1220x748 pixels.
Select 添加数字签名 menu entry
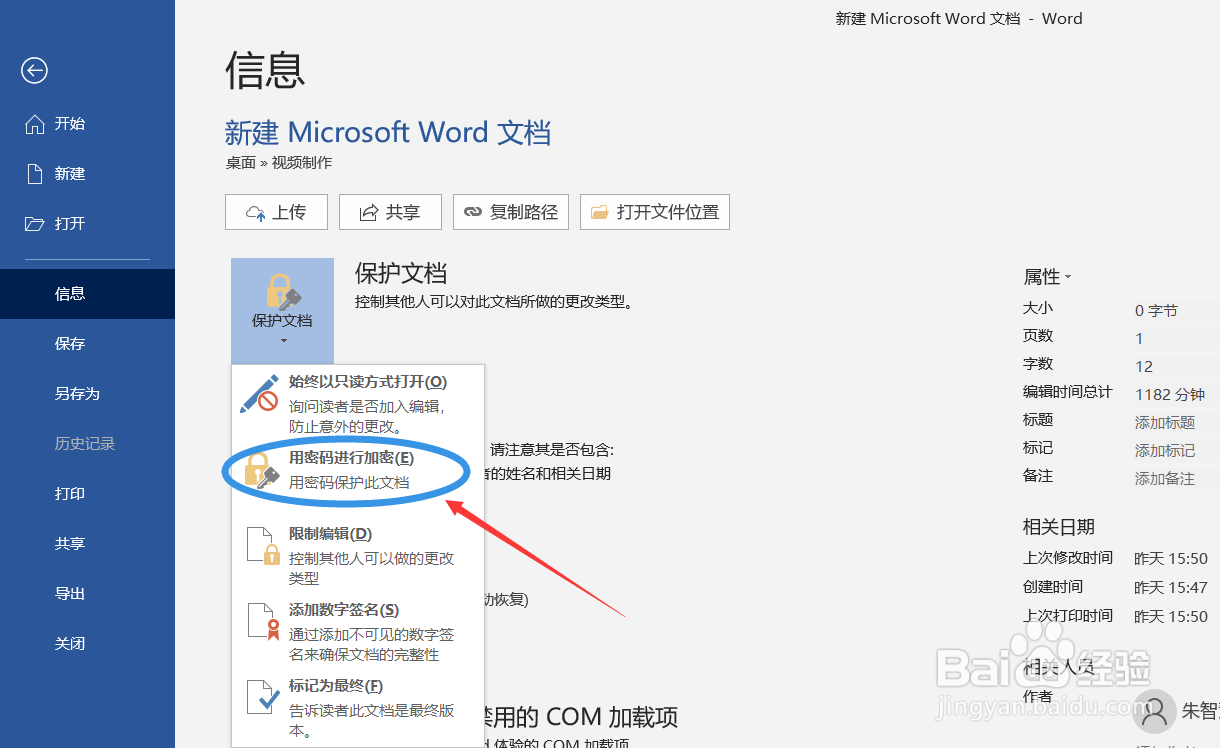(x=358, y=631)
